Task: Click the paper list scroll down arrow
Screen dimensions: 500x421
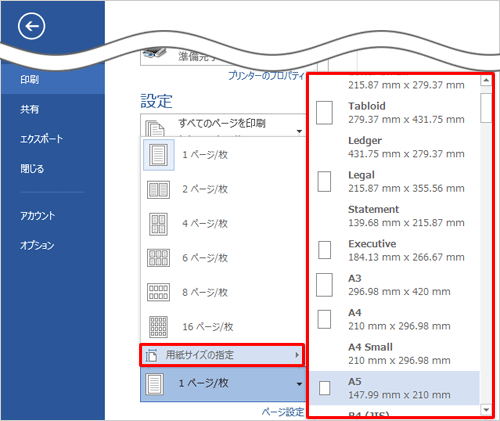Action: (x=486, y=409)
